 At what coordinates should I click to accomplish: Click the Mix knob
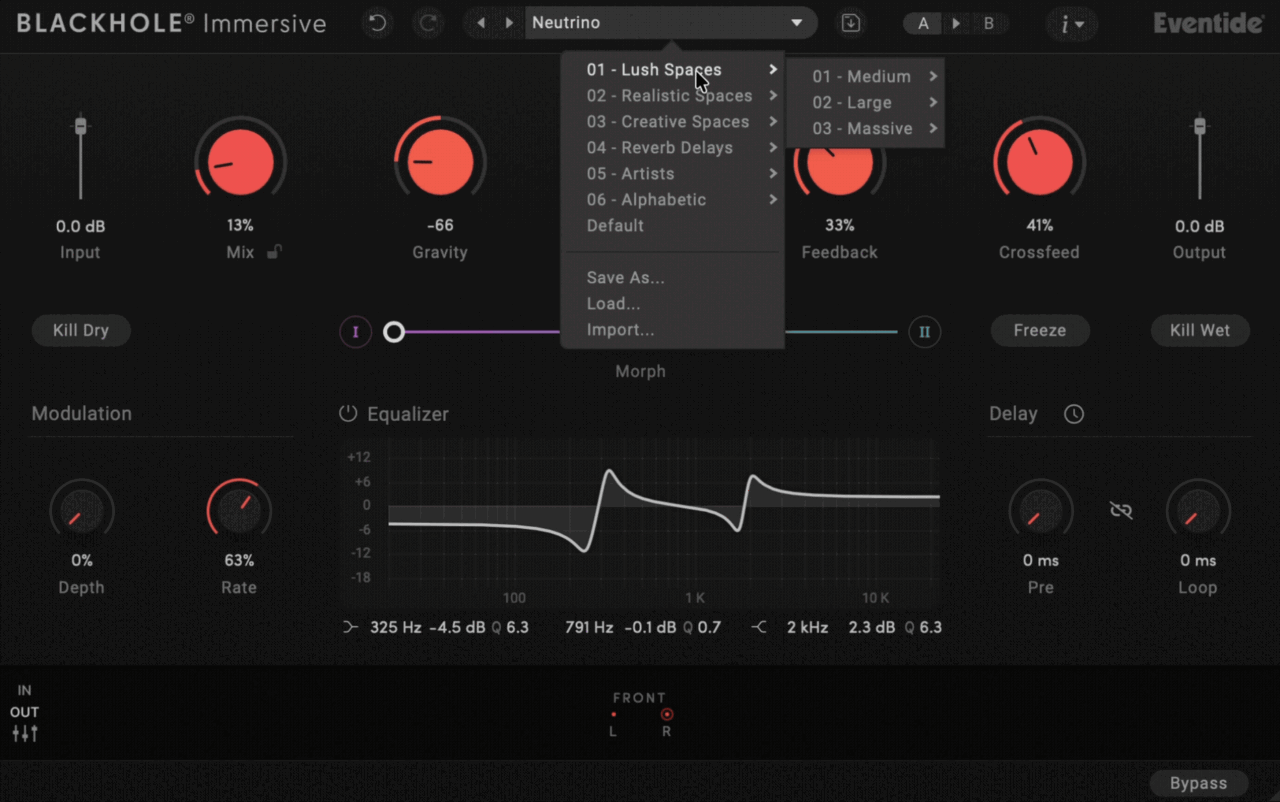pos(240,162)
